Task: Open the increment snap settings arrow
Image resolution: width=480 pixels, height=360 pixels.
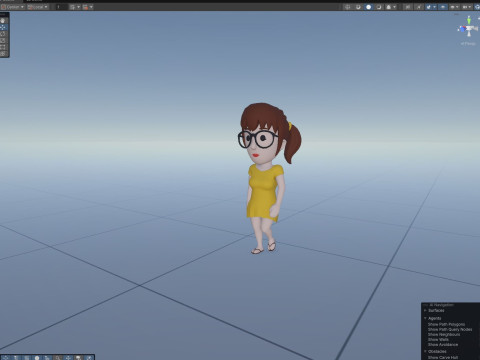Action: click(91, 7)
